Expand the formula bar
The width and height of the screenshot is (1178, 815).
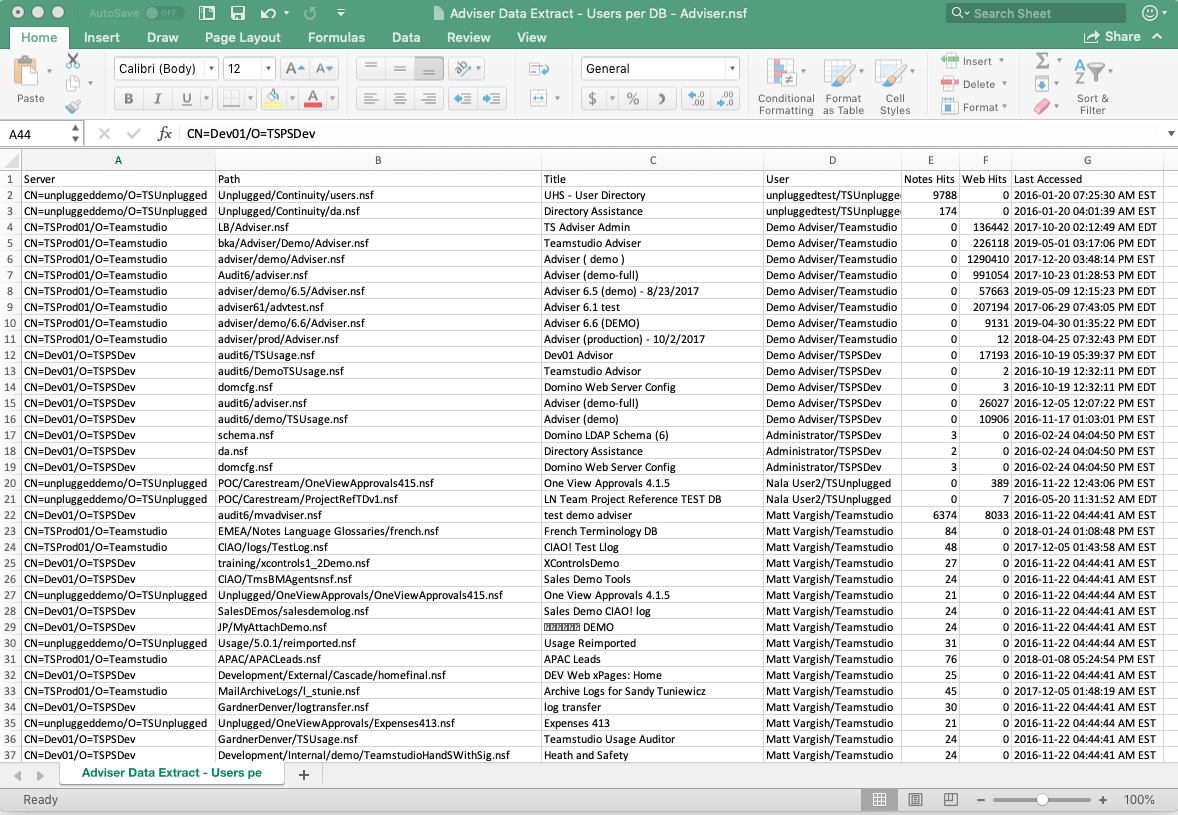(x=1170, y=134)
